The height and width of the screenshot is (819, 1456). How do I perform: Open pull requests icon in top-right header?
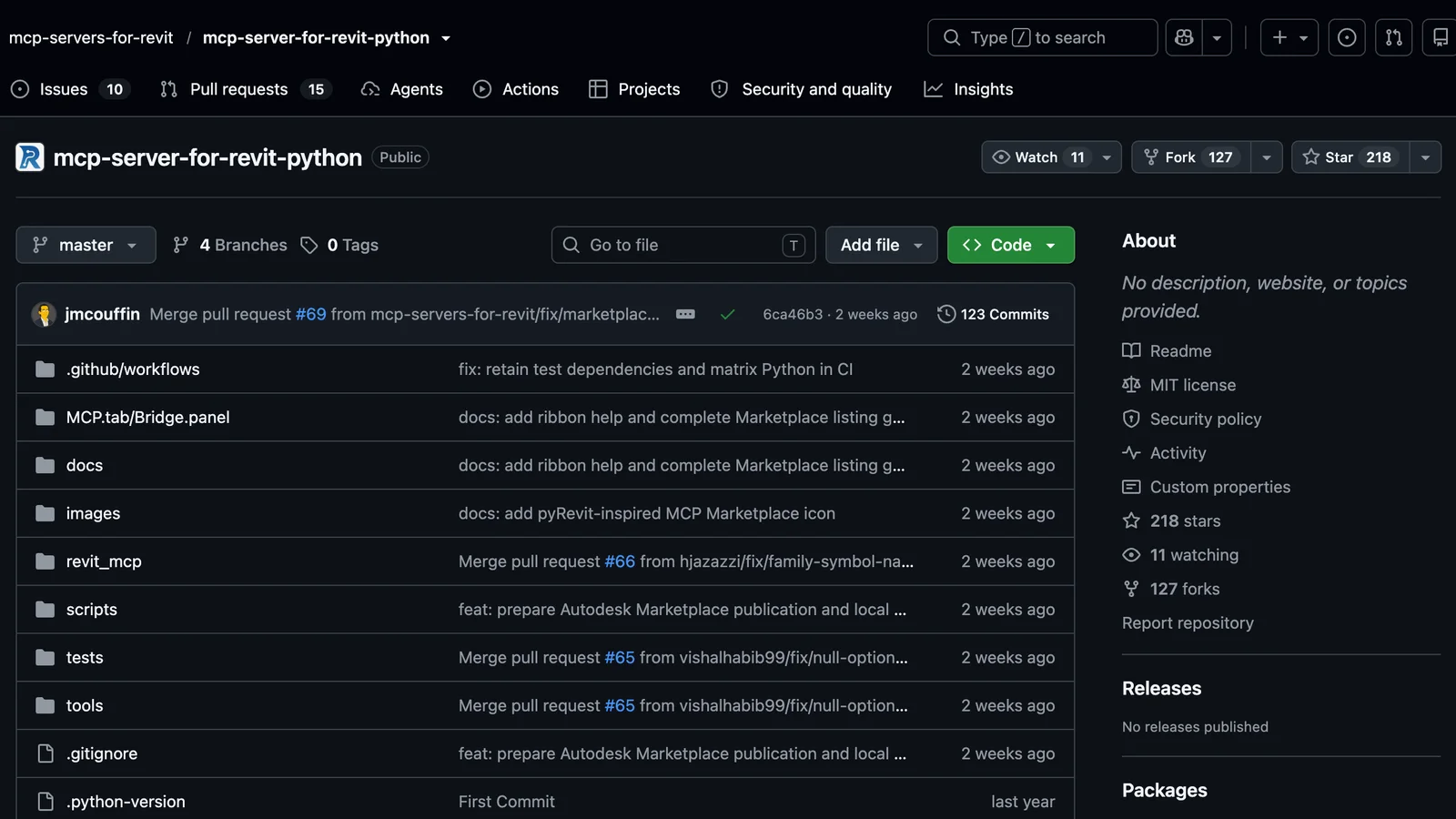click(1393, 37)
